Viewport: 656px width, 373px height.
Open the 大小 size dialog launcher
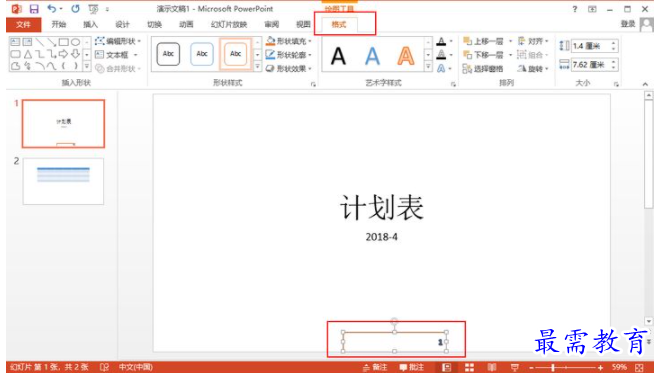[616, 84]
